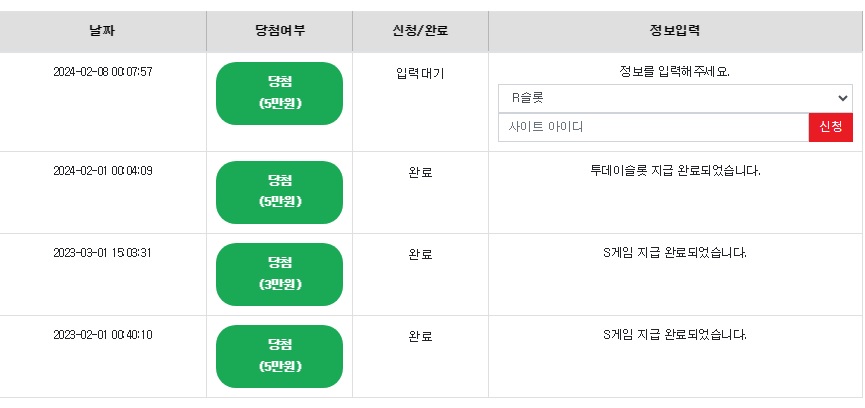Viewport: 865px width, 408px height.
Task: Focus the 사이트 아이디 input field
Action: (x=654, y=127)
